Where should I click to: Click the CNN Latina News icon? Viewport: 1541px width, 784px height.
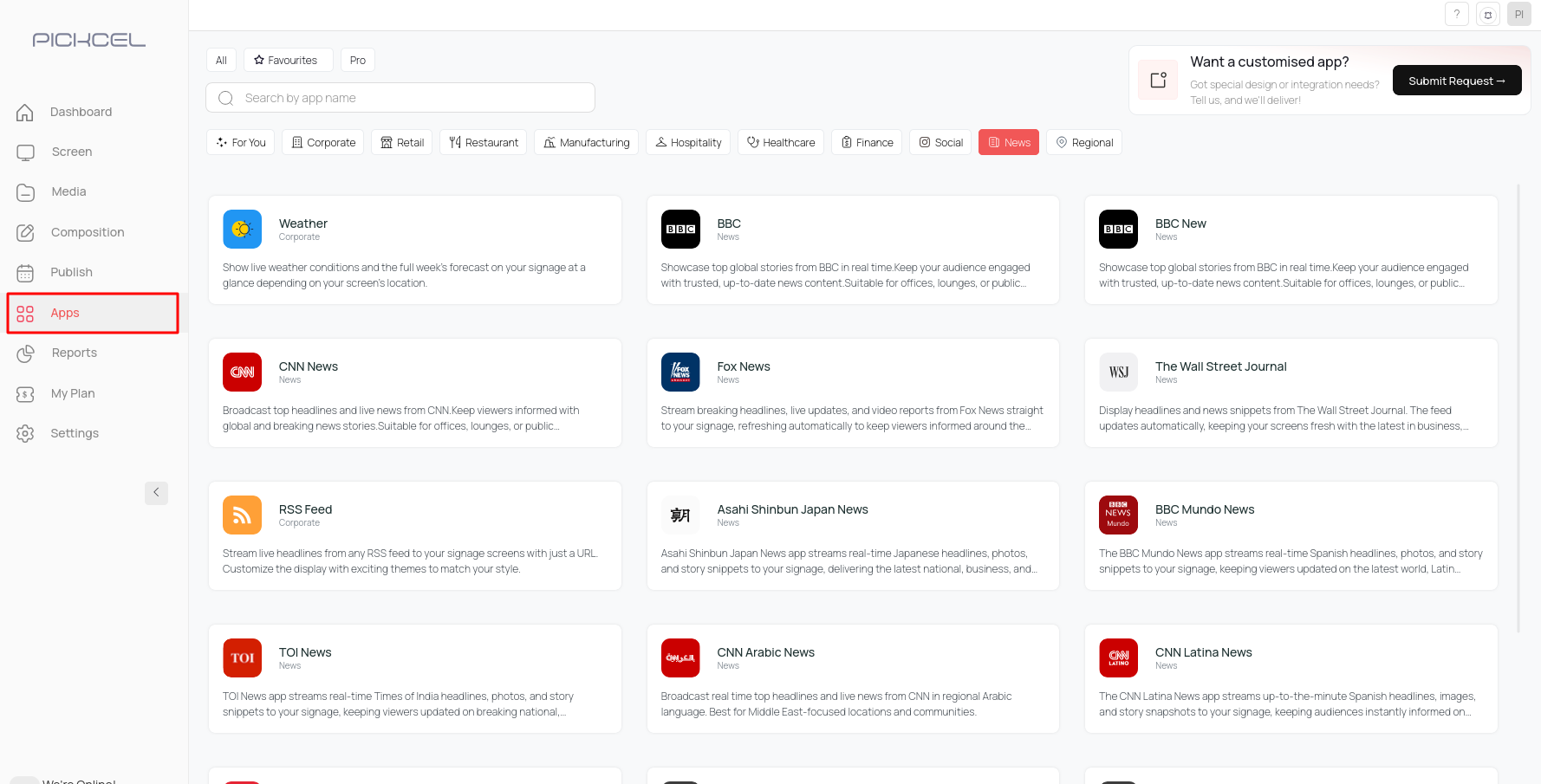click(1118, 658)
